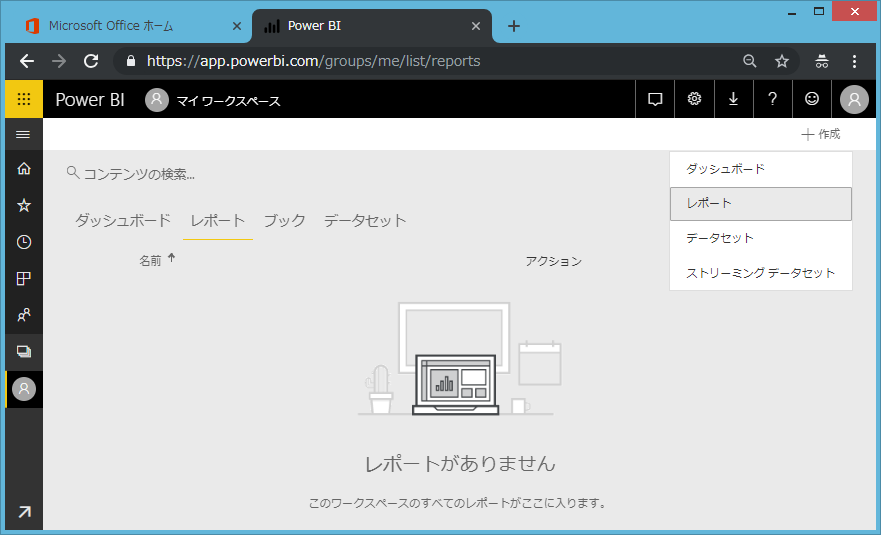Image resolution: width=881 pixels, height=535 pixels.
Task: Open the incognito indicator icon
Action: (x=821, y=61)
